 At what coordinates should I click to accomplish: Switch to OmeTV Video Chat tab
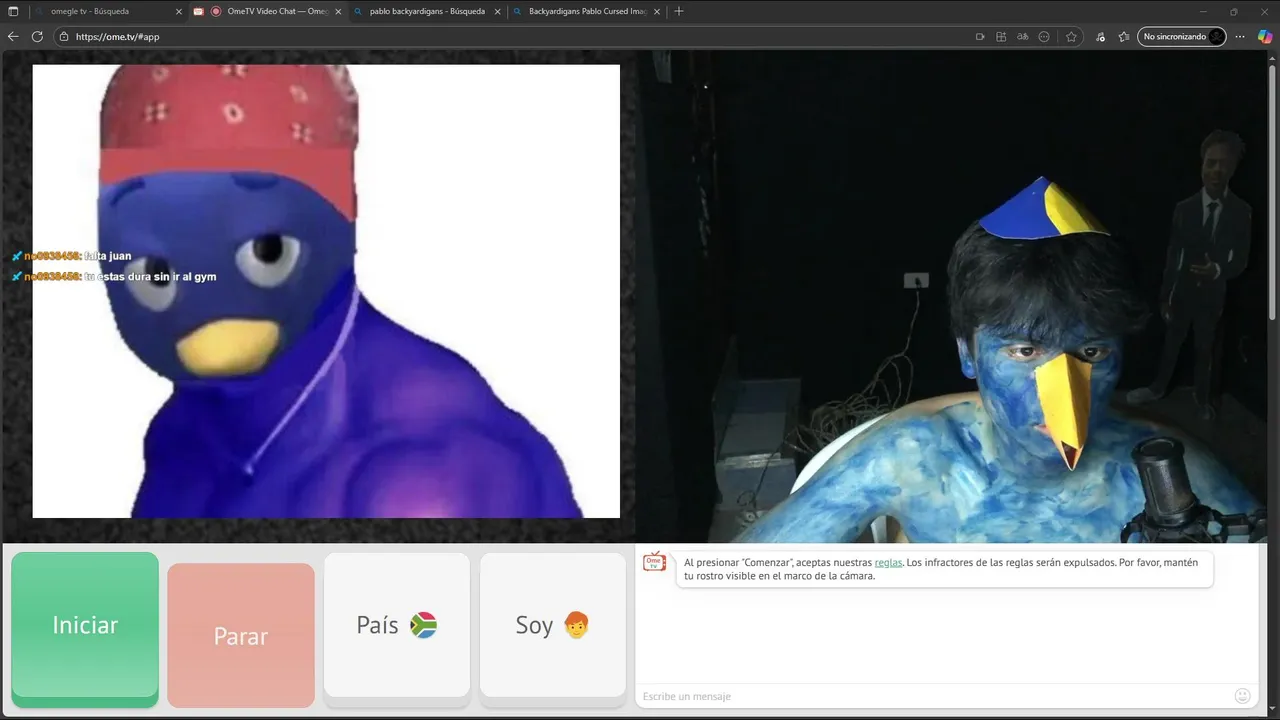point(268,12)
